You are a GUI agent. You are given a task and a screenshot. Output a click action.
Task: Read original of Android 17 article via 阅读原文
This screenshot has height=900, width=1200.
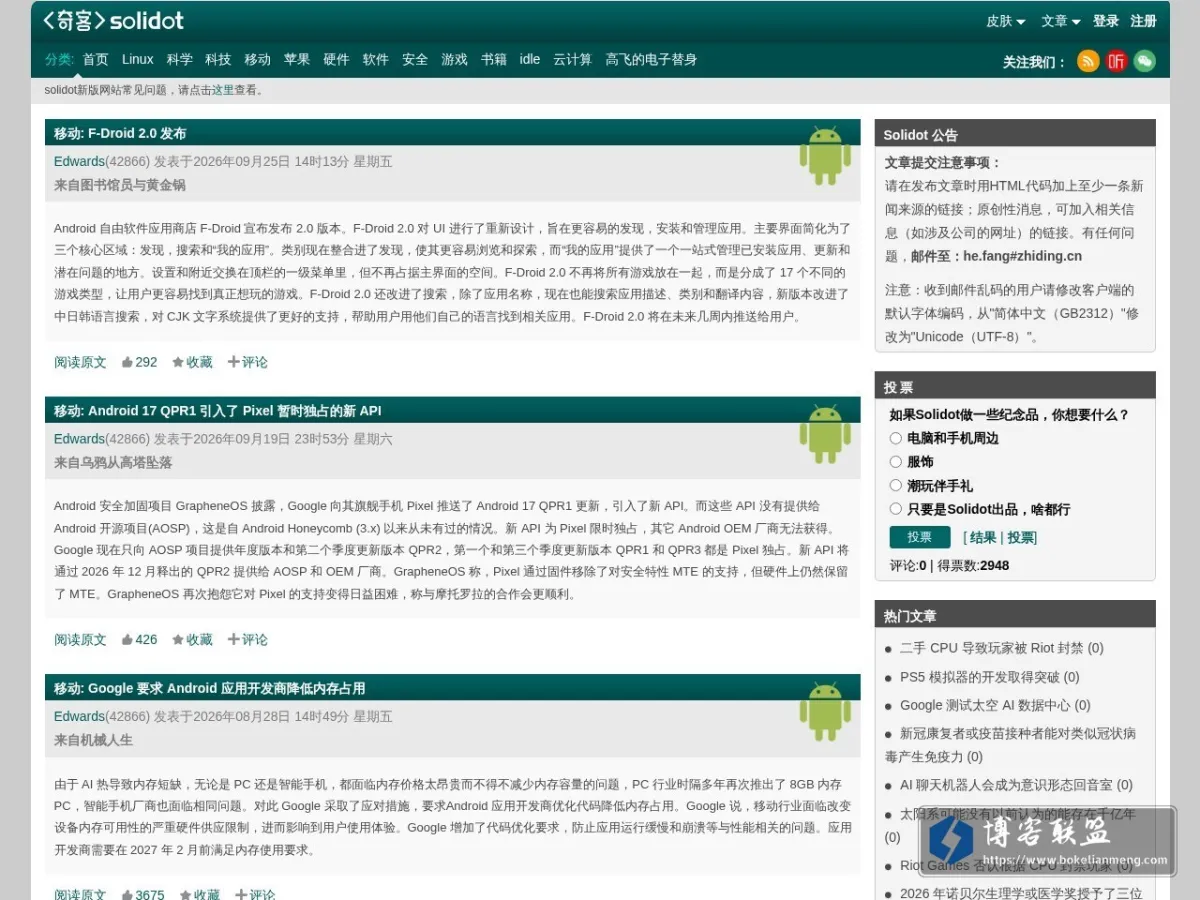coord(80,640)
